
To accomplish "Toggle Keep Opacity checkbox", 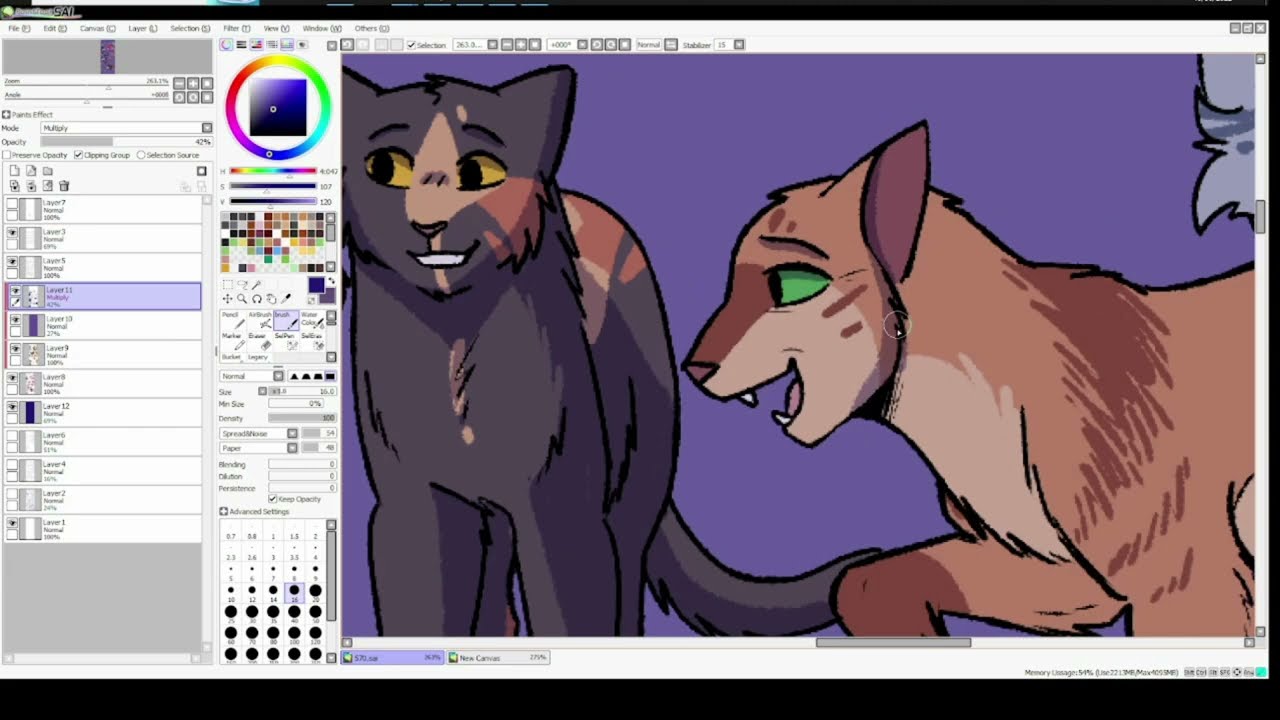I will click(x=272, y=499).
